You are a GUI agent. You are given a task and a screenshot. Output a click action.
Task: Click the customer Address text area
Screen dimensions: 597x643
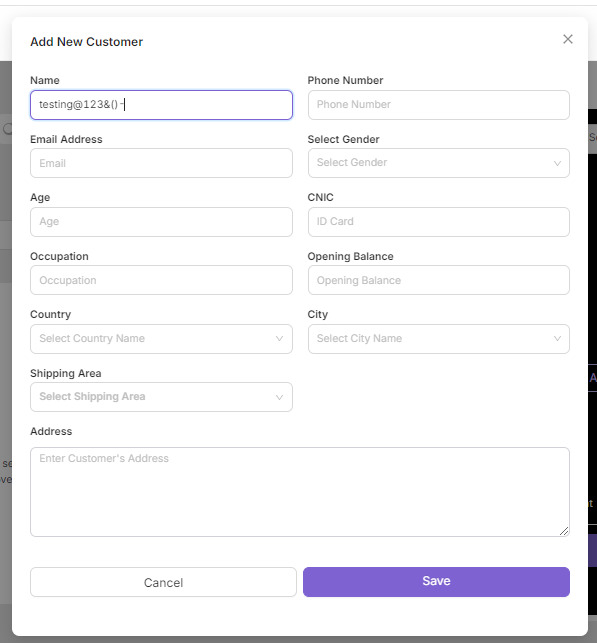300,492
